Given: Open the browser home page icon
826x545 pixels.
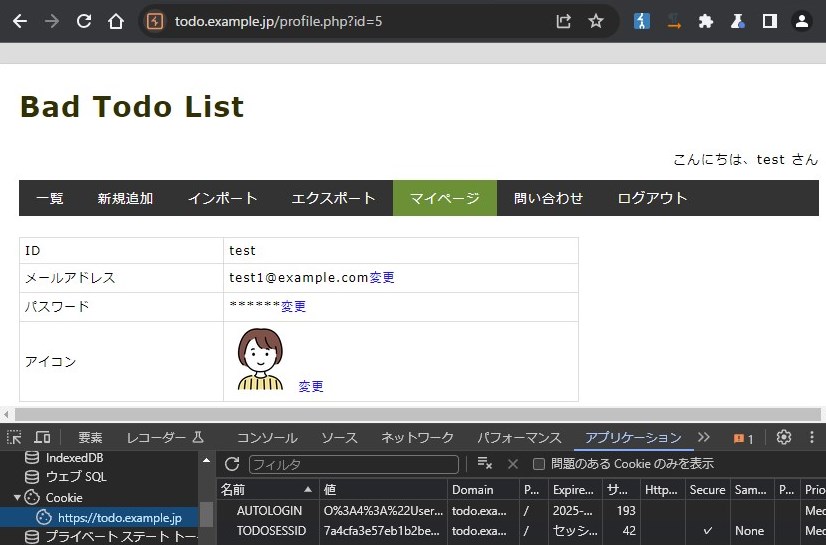Looking at the screenshot, I should point(116,22).
